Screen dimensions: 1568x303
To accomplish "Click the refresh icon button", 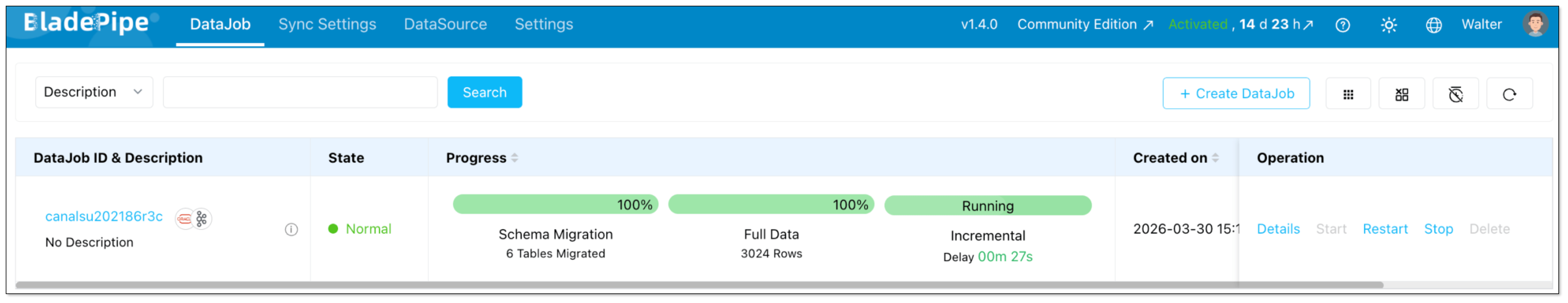I will click(1509, 94).
